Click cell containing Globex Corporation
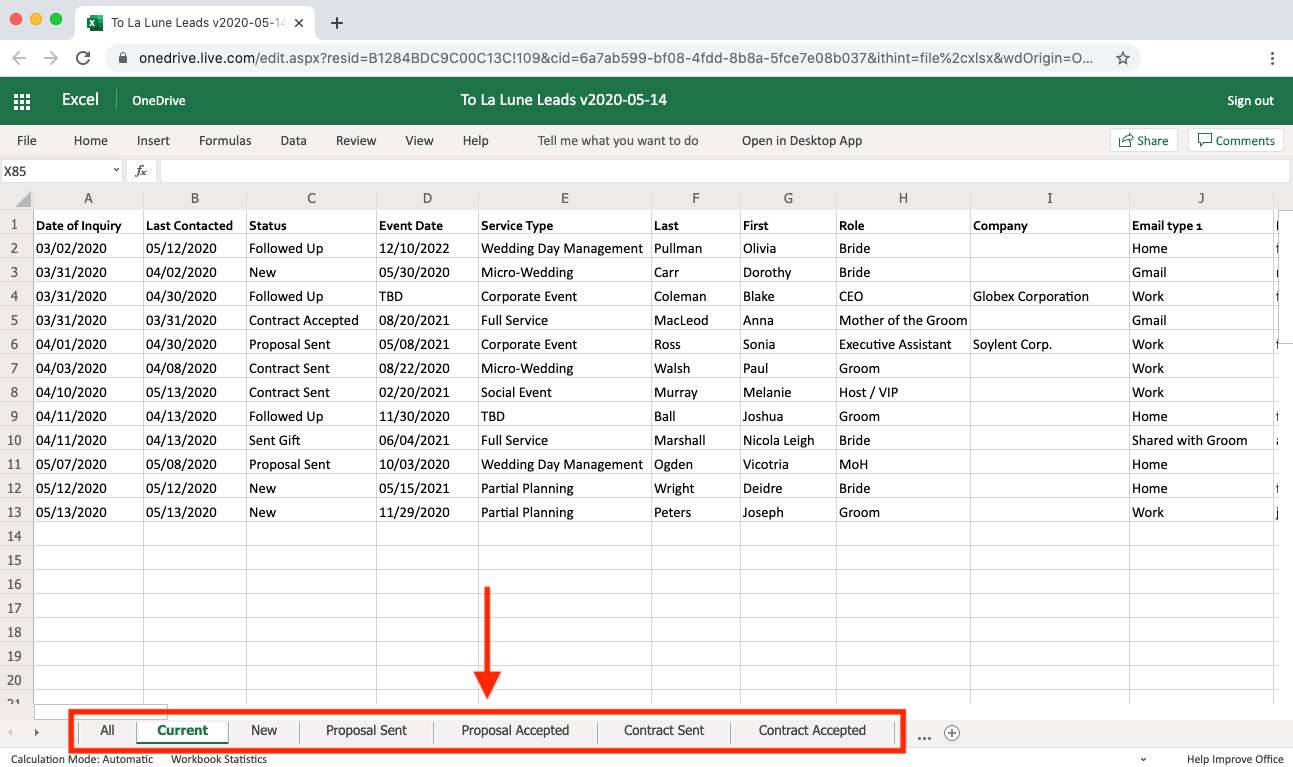The width and height of the screenshot is (1293, 767). tap(1050, 296)
